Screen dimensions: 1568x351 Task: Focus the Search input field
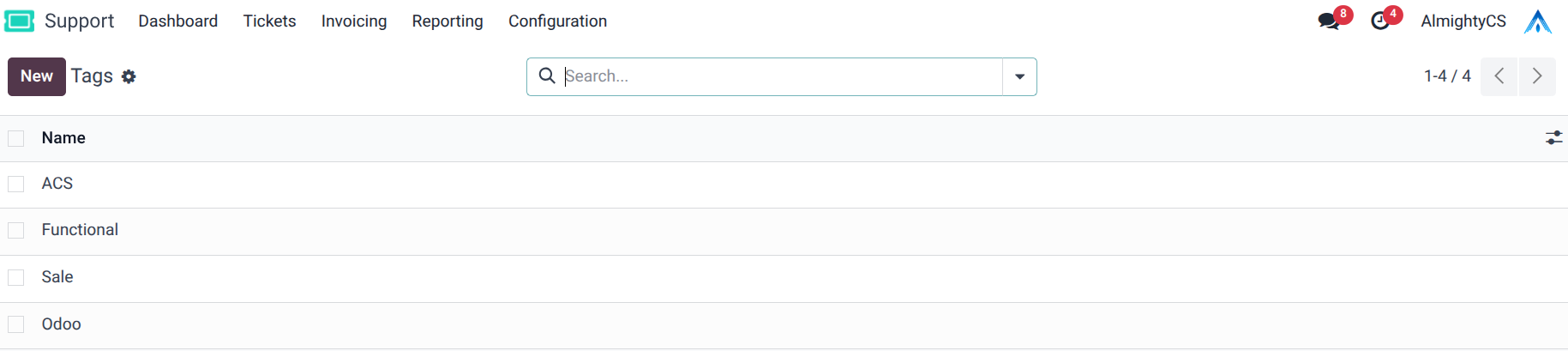(780, 76)
